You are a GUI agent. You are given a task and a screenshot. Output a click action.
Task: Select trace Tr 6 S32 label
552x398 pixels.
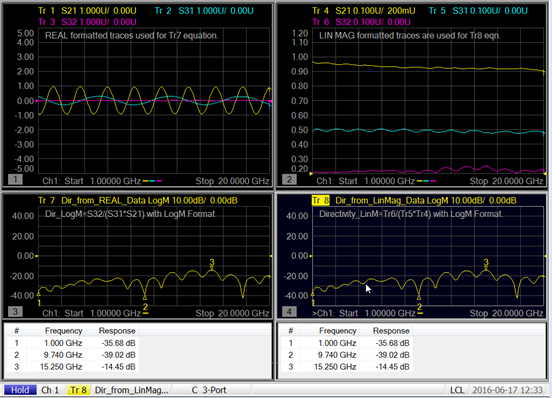(x=361, y=22)
